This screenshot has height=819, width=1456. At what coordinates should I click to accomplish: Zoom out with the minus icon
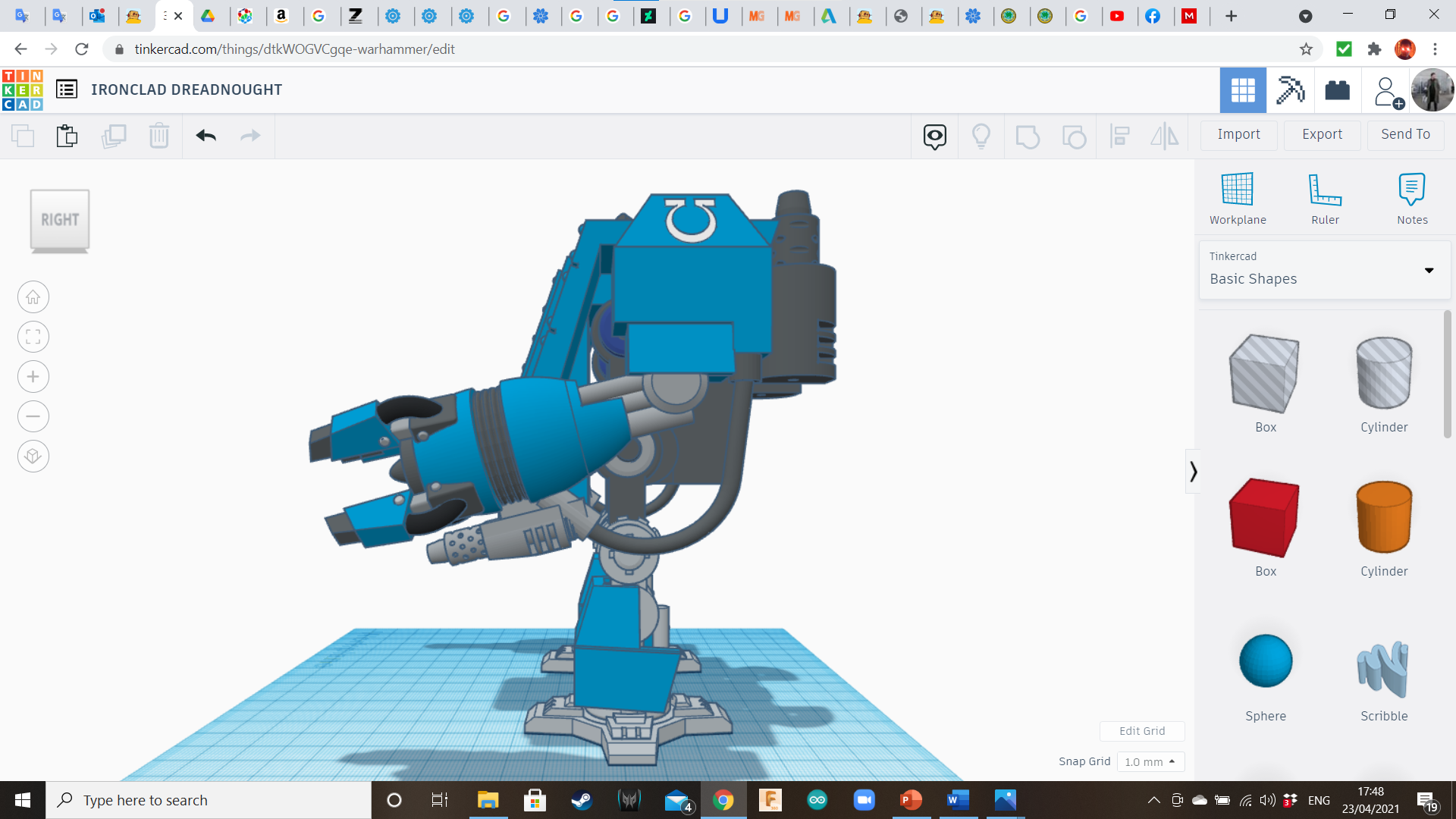pos(33,416)
